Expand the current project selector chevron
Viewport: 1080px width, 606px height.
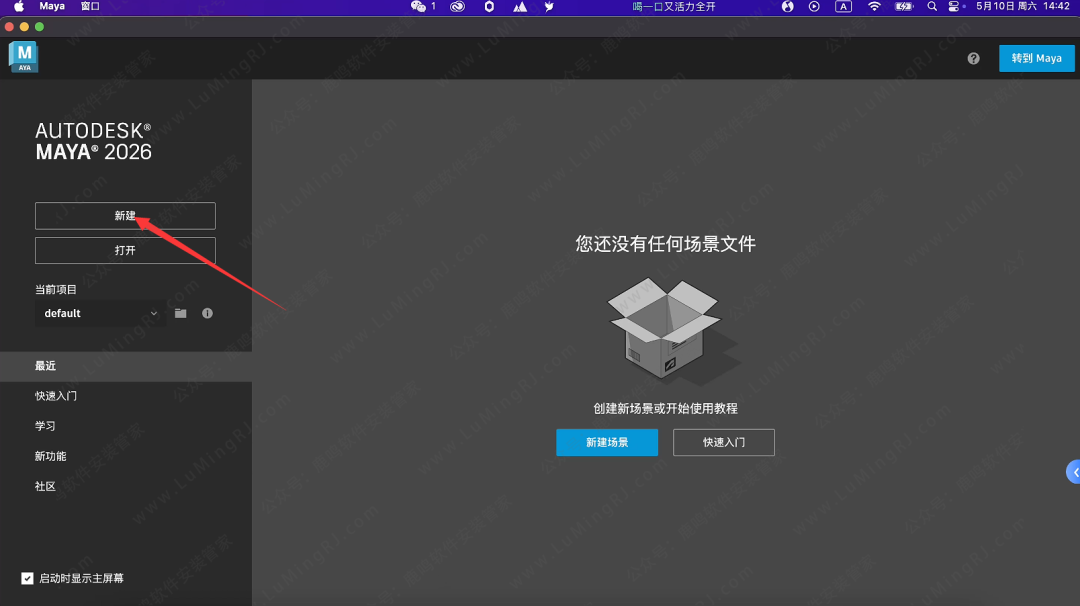tap(155, 313)
